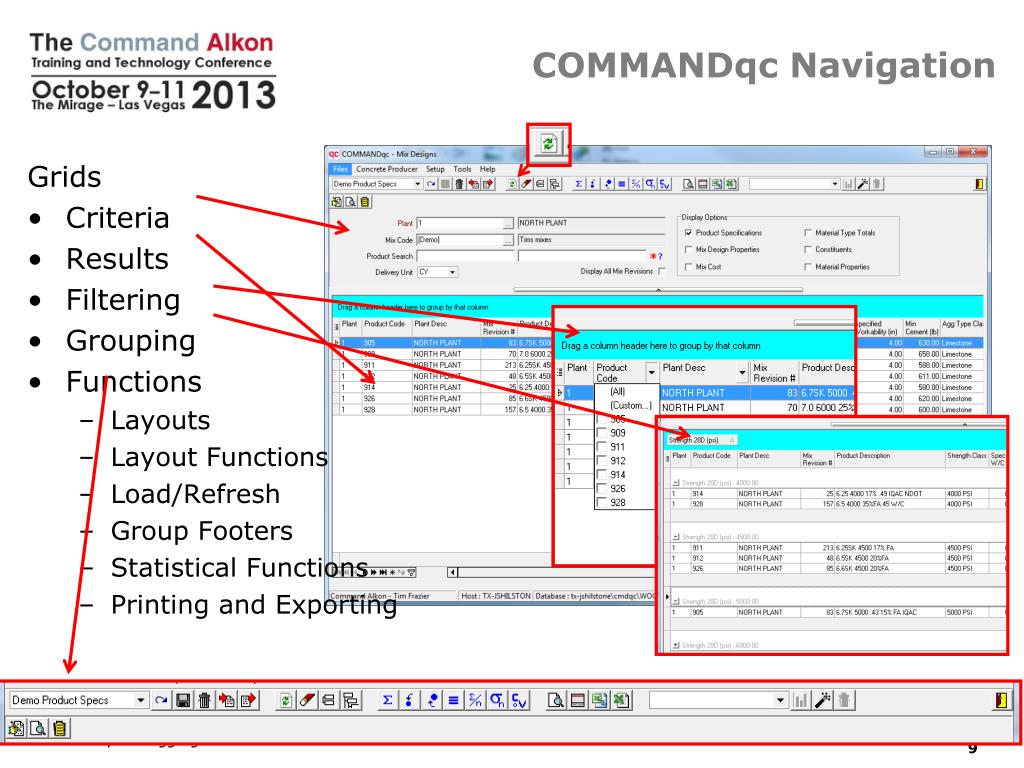Uncheck the Product Specifications display option
1024x768 pixels.
[688, 232]
